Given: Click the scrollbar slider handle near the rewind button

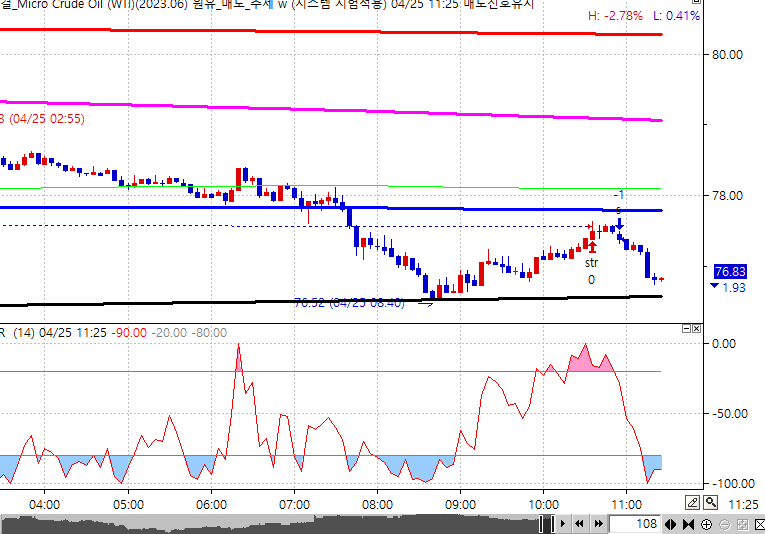Looking at the screenshot, I should point(547,524).
